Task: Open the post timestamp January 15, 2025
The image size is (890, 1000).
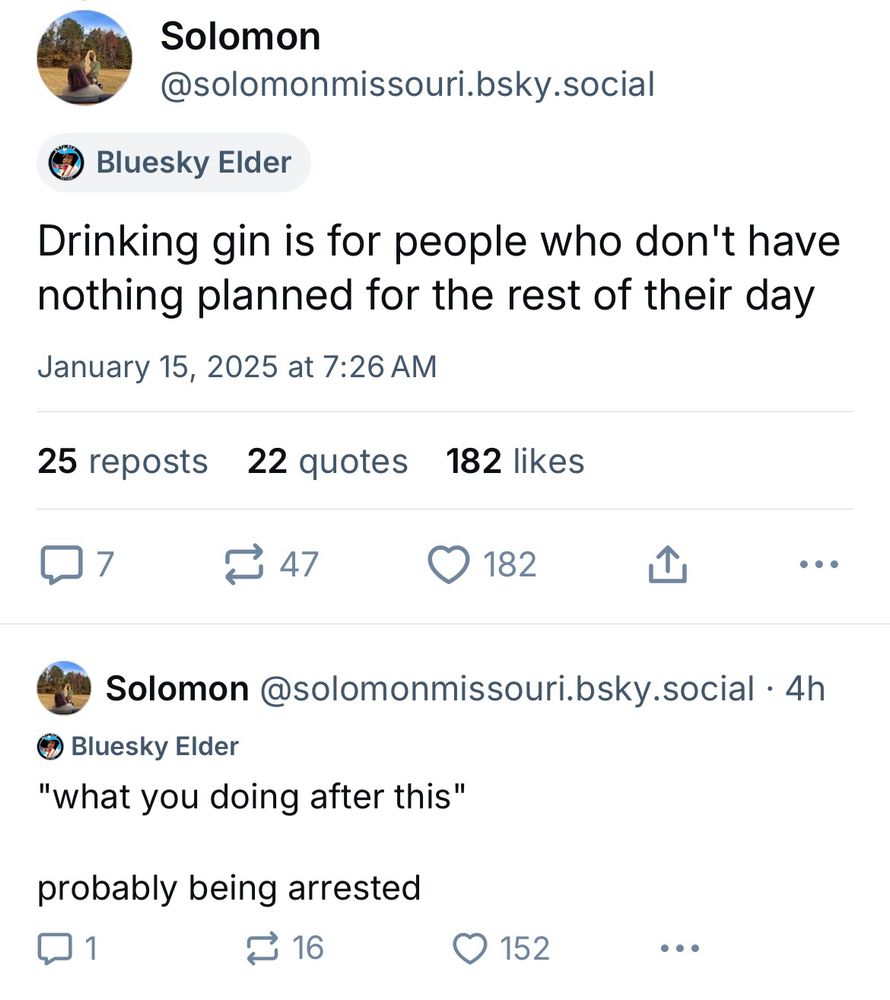Action: [239, 366]
